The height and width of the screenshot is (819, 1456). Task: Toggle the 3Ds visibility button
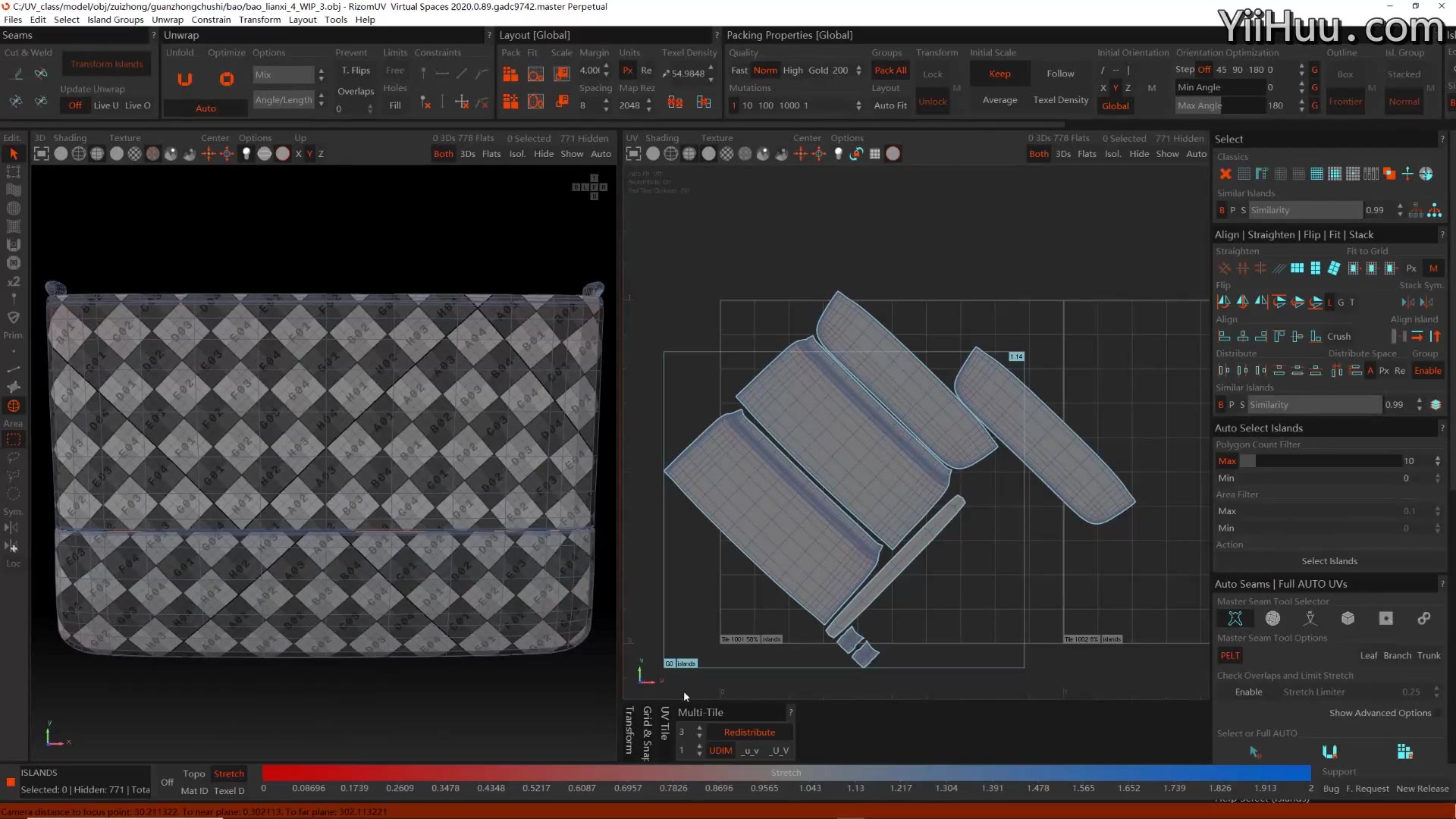click(467, 154)
